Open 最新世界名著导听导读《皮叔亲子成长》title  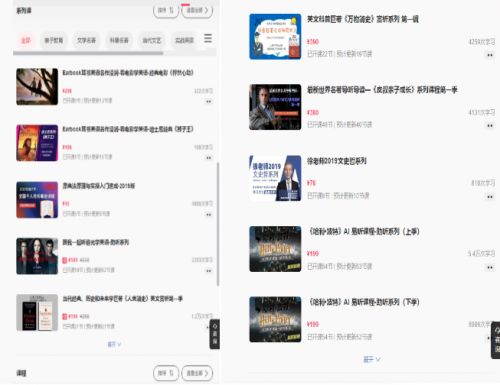(x=382, y=90)
